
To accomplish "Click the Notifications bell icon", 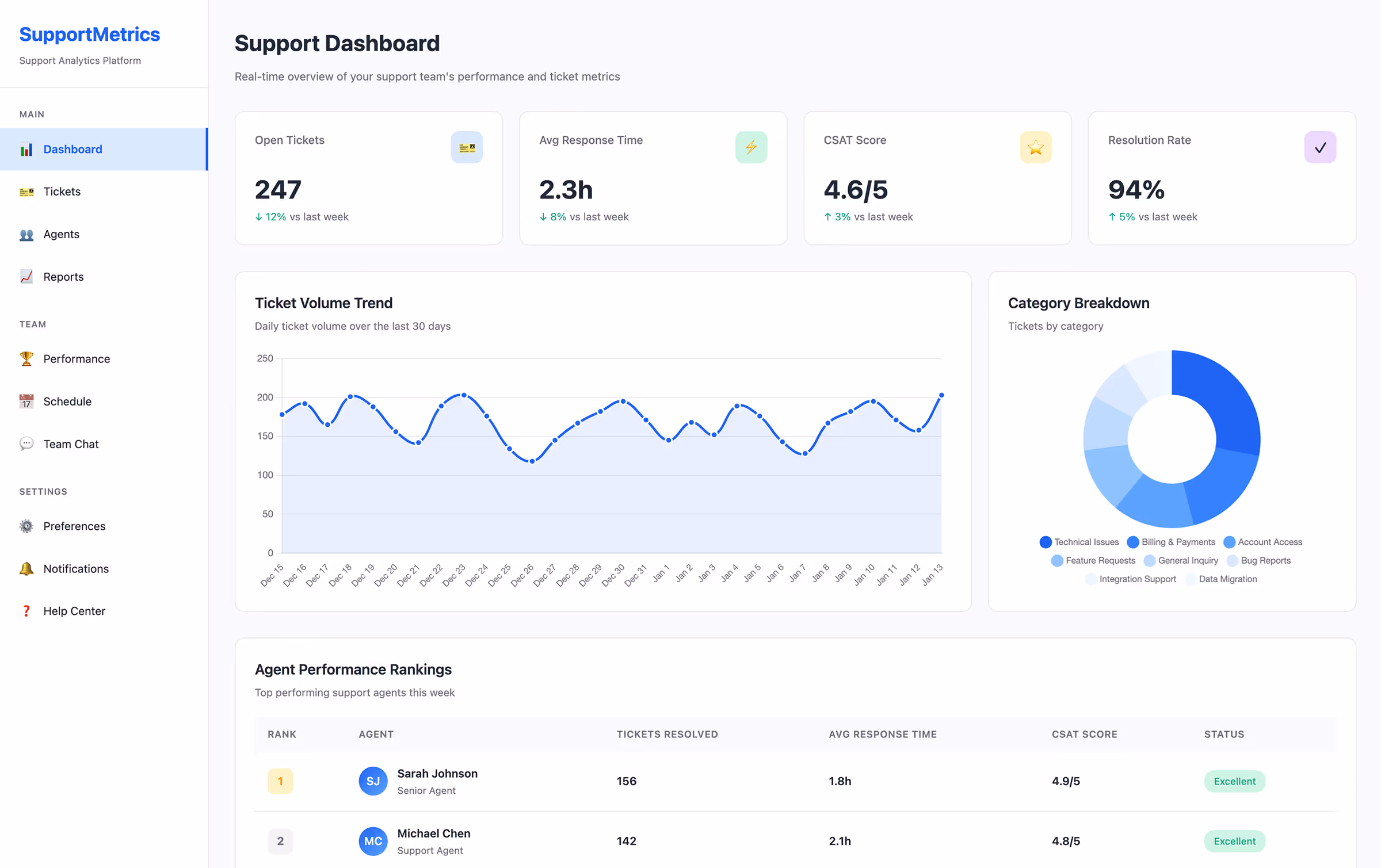I will pyautogui.click(x=26, y=568).
